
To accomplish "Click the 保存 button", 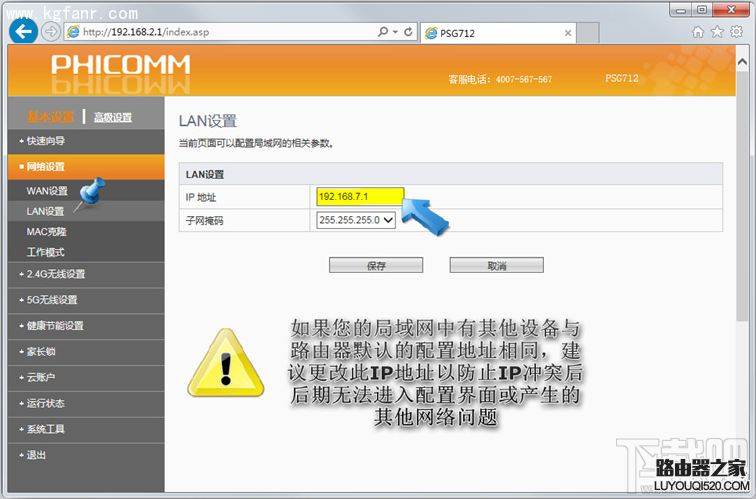I will (x=376, y=265).
